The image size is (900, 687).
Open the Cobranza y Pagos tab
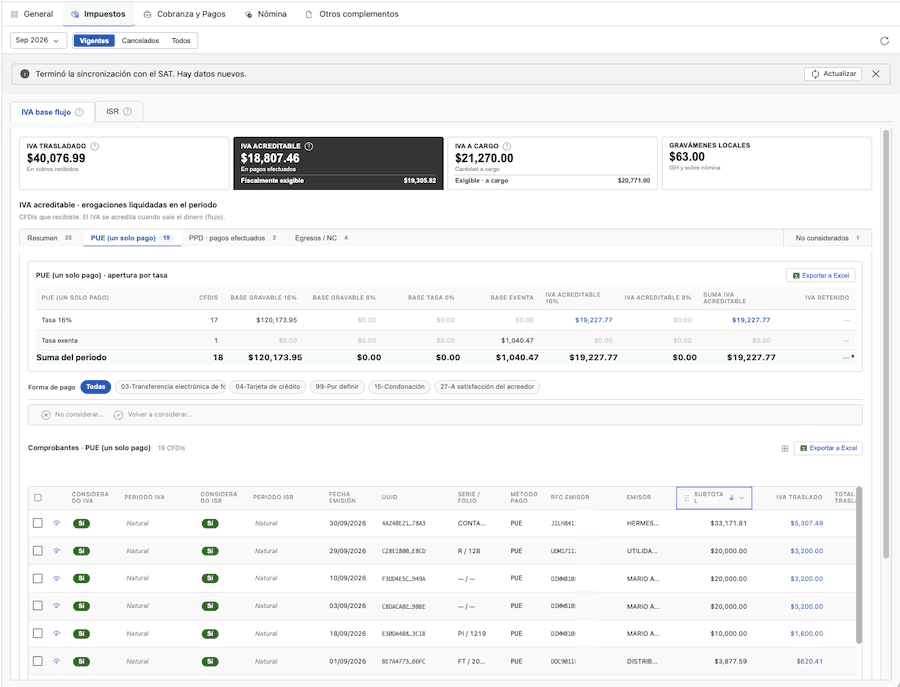pos(184,14)
